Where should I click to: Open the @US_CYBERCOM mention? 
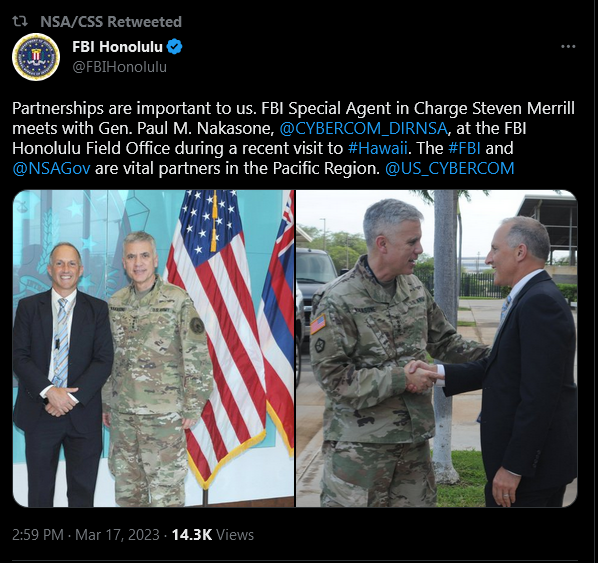[x=450, y=168]
